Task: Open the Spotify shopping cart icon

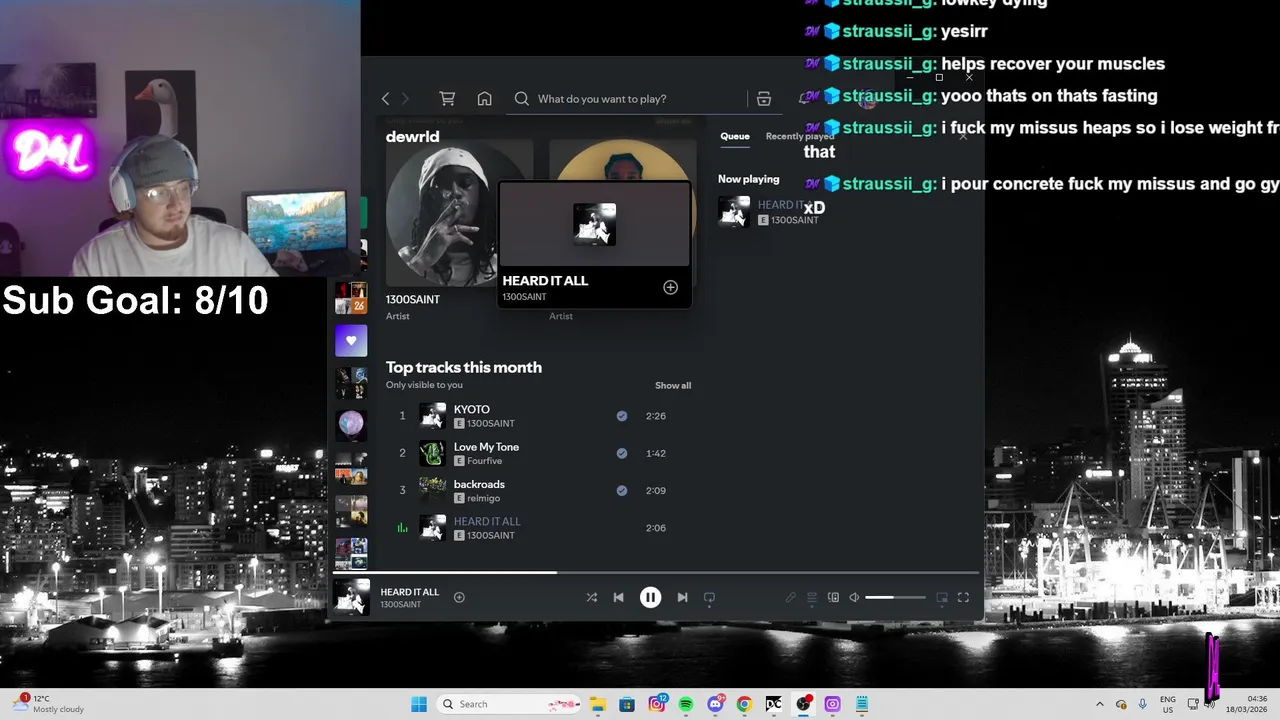Action: tap(447, 98)
